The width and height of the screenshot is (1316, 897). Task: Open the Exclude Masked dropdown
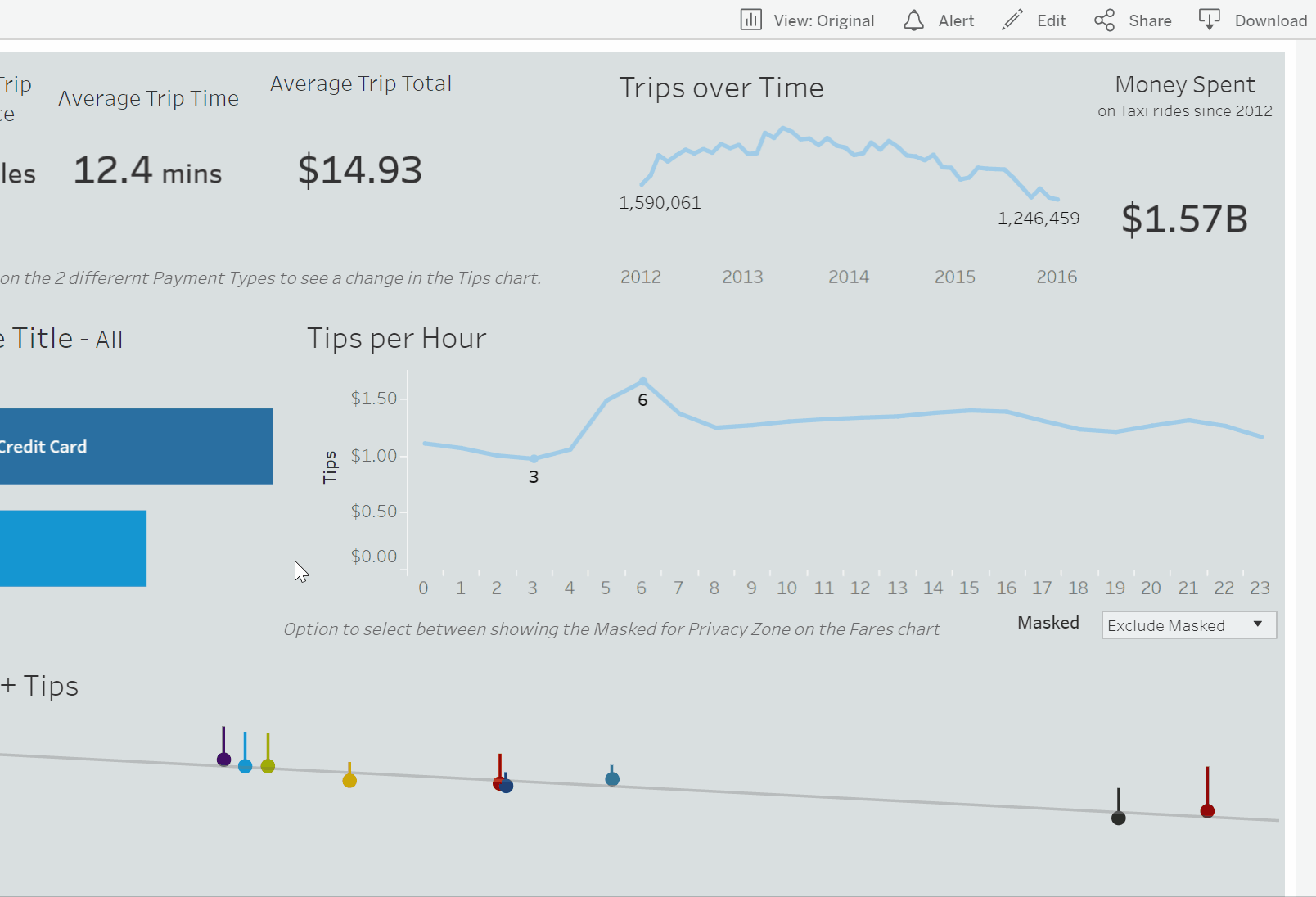tap(1181, 624)
